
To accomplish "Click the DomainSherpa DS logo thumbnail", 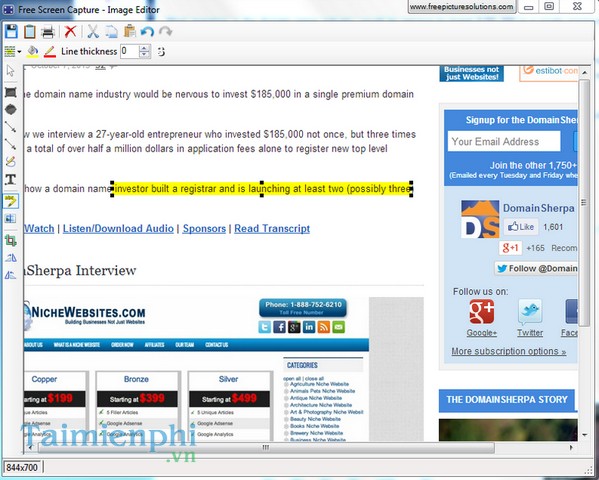I will point(480,219).
